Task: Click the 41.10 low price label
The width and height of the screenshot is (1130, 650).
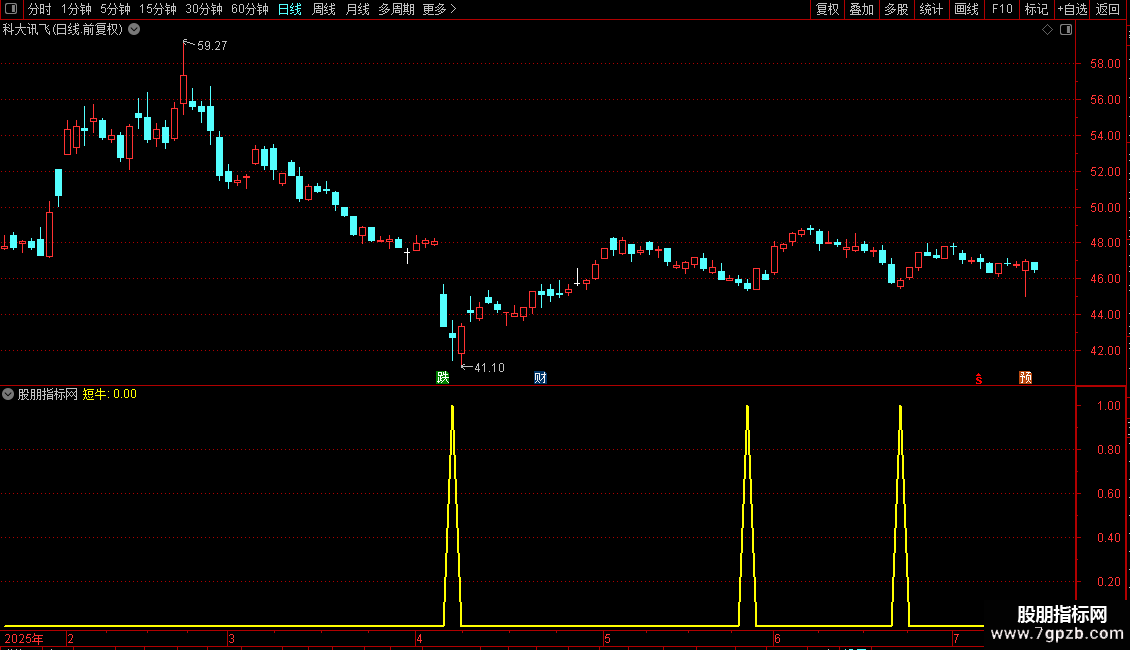Action: click(489, 368)
